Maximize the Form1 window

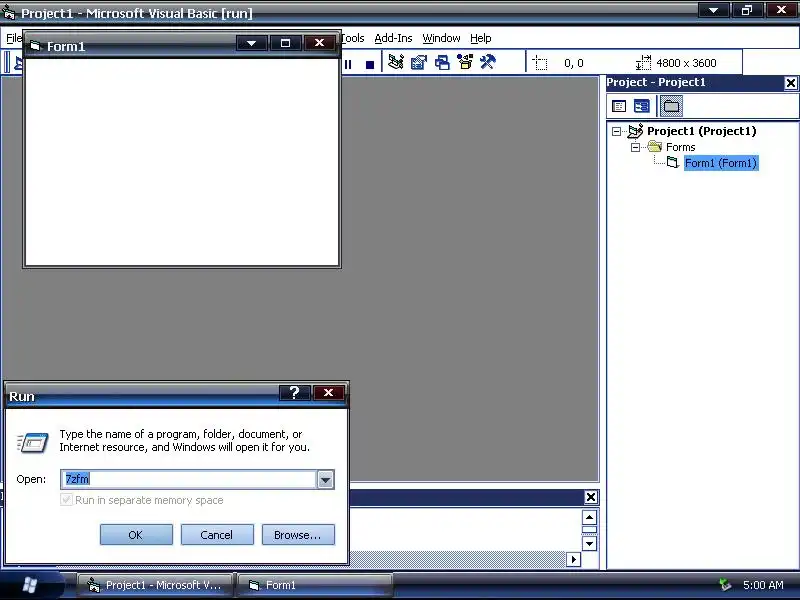point(285,43)
